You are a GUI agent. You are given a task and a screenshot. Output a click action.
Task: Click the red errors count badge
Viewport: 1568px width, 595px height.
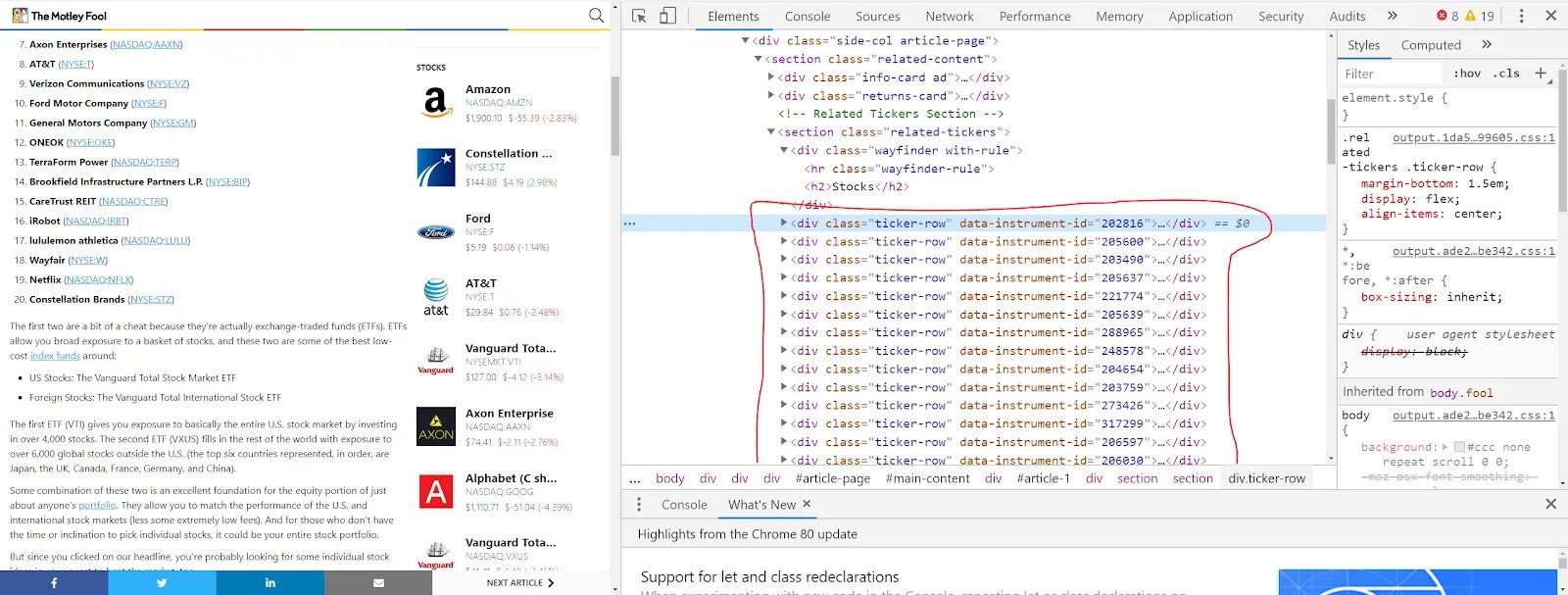coord(1447,16)
